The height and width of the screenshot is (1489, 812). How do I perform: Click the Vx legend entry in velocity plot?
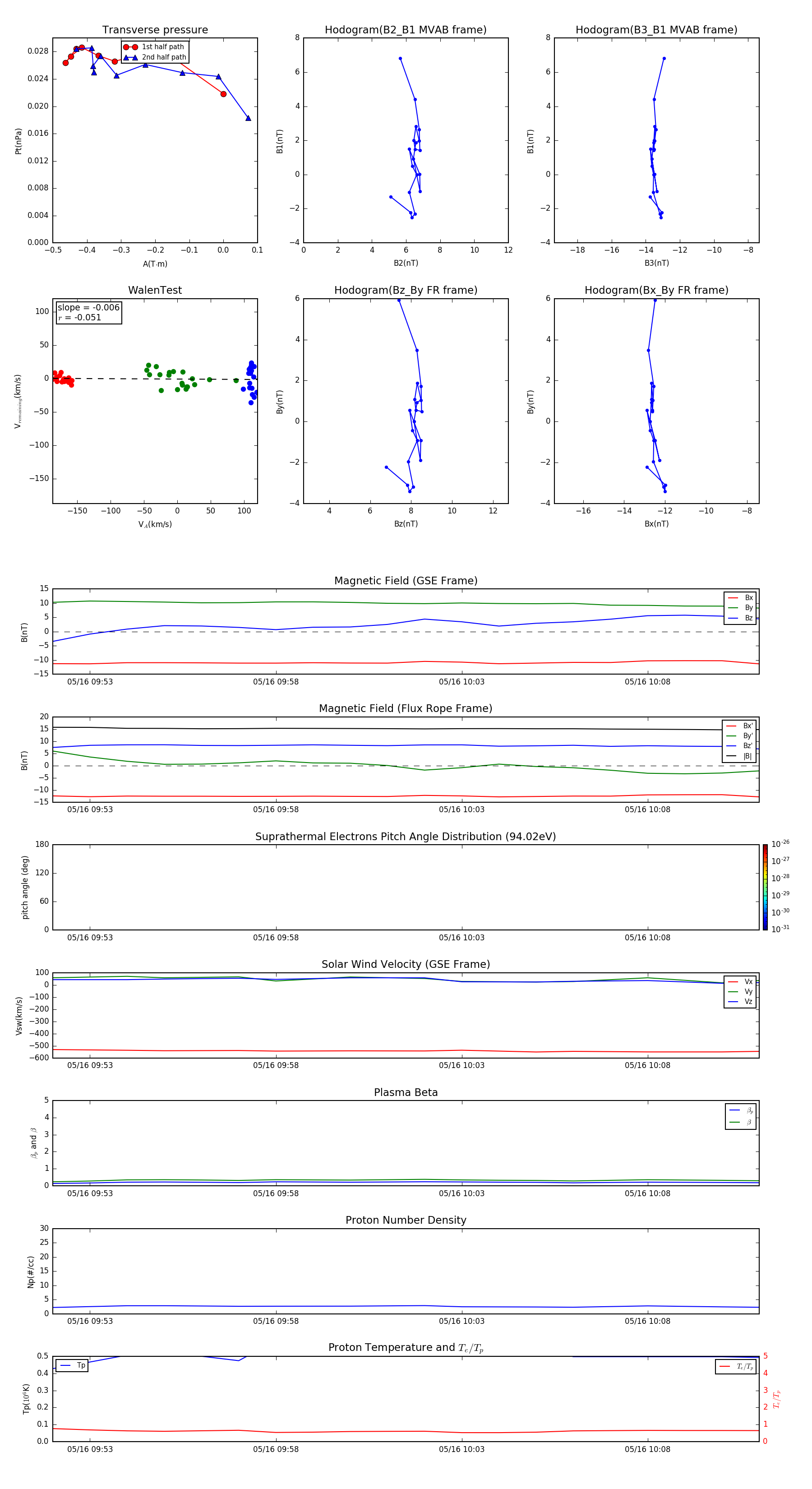pos(740,981)
